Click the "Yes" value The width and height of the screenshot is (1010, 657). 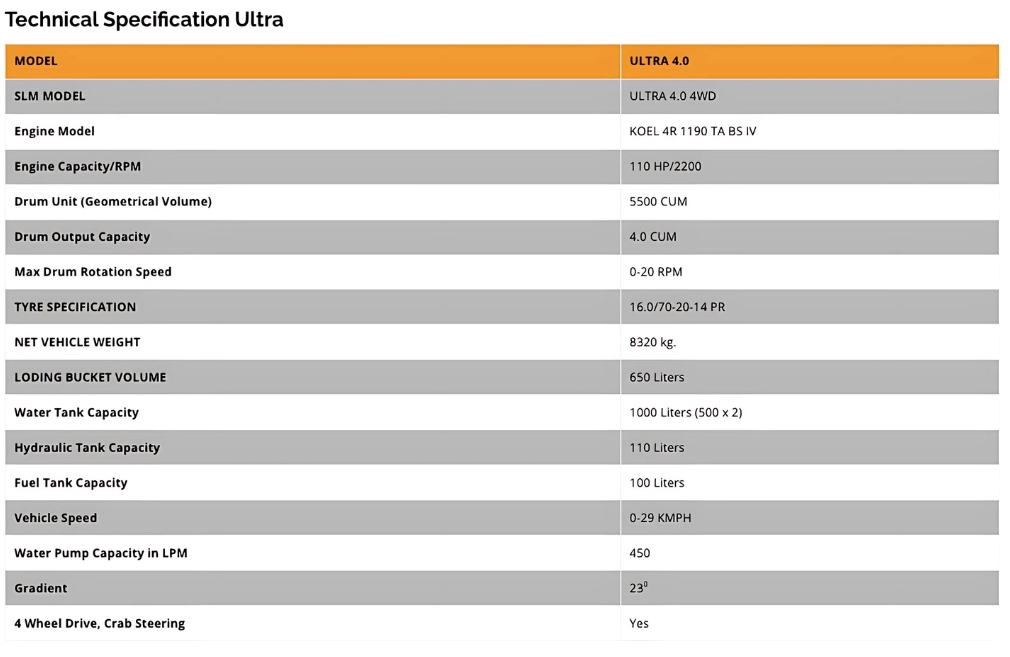(x=639, y=624)
